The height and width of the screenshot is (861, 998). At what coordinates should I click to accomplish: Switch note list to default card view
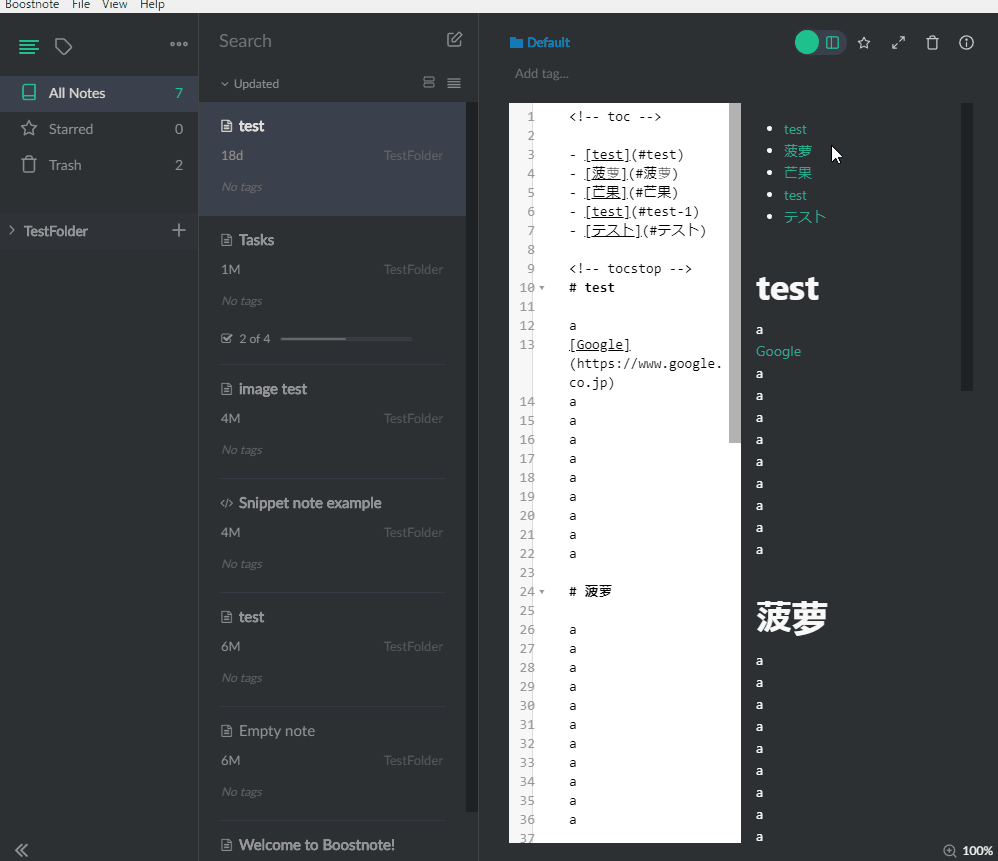tap(429, 83)
